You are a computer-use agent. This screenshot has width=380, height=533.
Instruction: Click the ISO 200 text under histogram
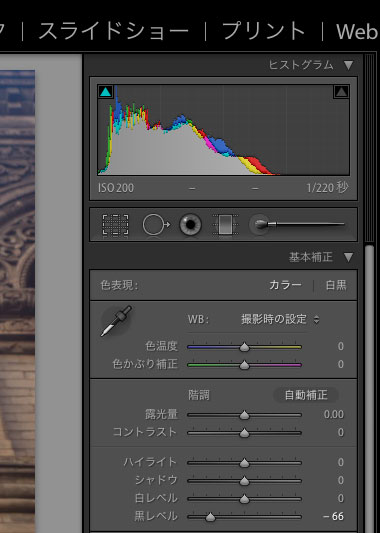(x=116, y=188)
